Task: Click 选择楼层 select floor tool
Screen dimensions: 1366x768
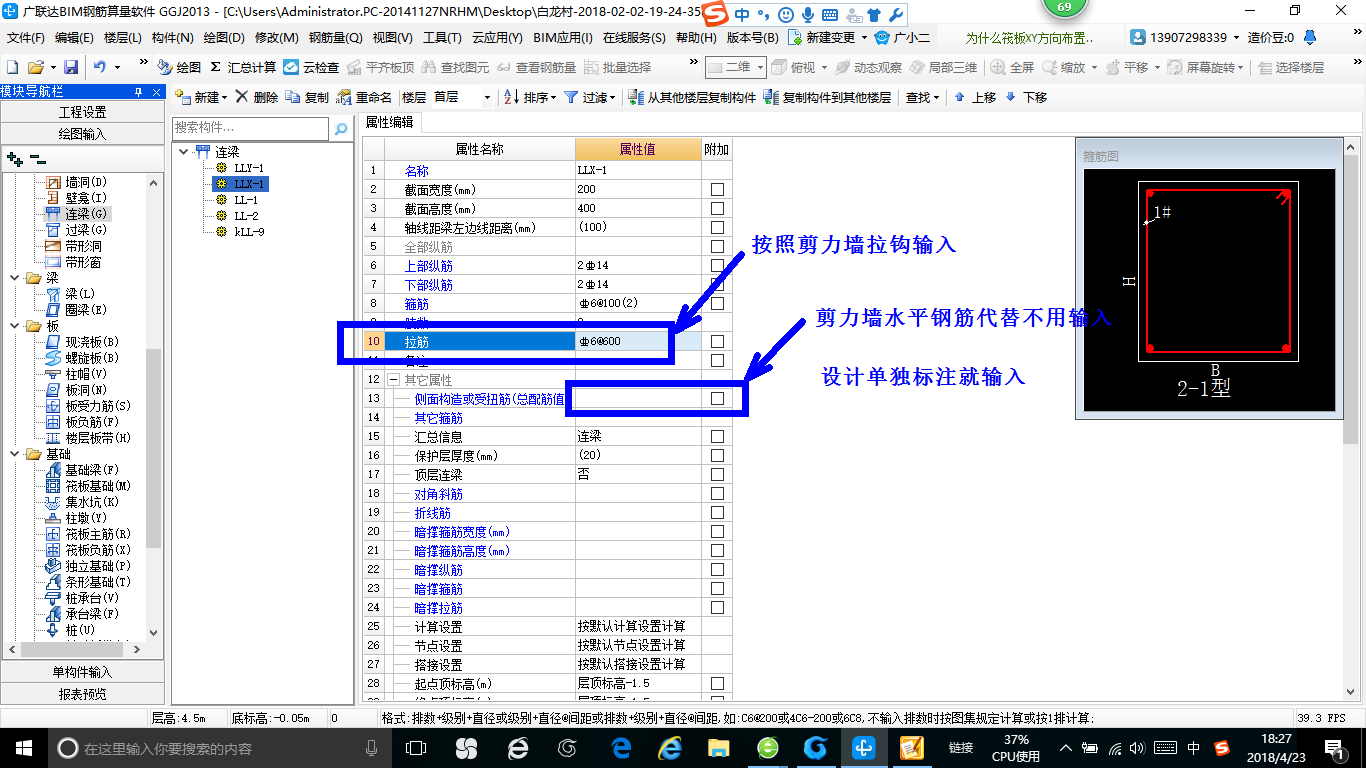Action: click(1291, 67)
